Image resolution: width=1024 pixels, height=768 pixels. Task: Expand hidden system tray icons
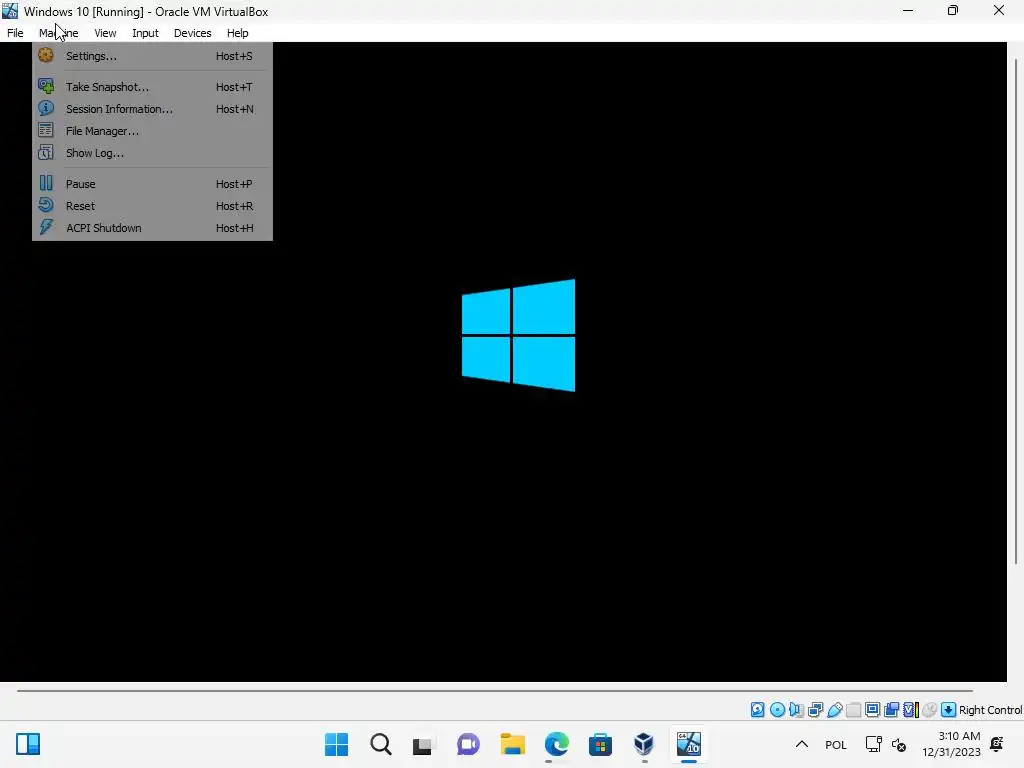(802, 744)
